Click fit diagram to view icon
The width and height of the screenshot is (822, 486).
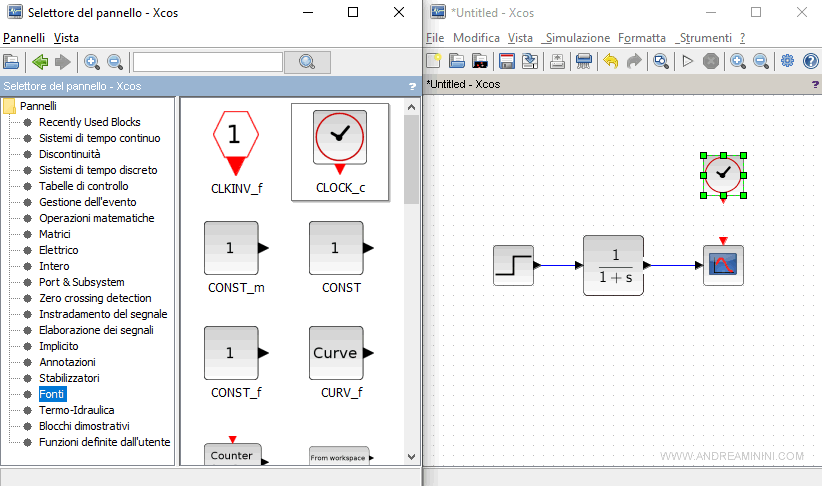tap(661, 61)
